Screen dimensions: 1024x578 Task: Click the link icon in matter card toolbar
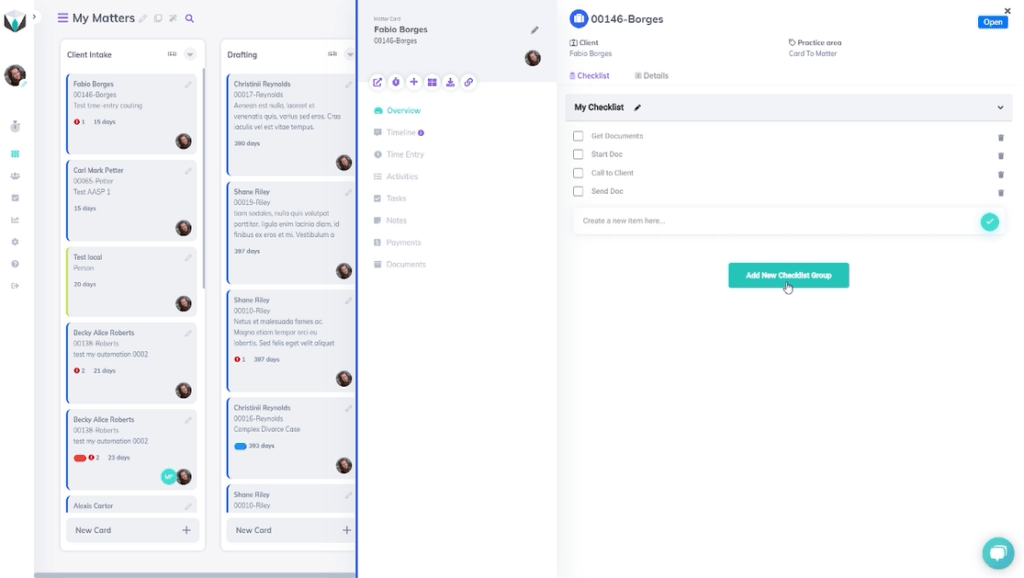click(468, 82)
